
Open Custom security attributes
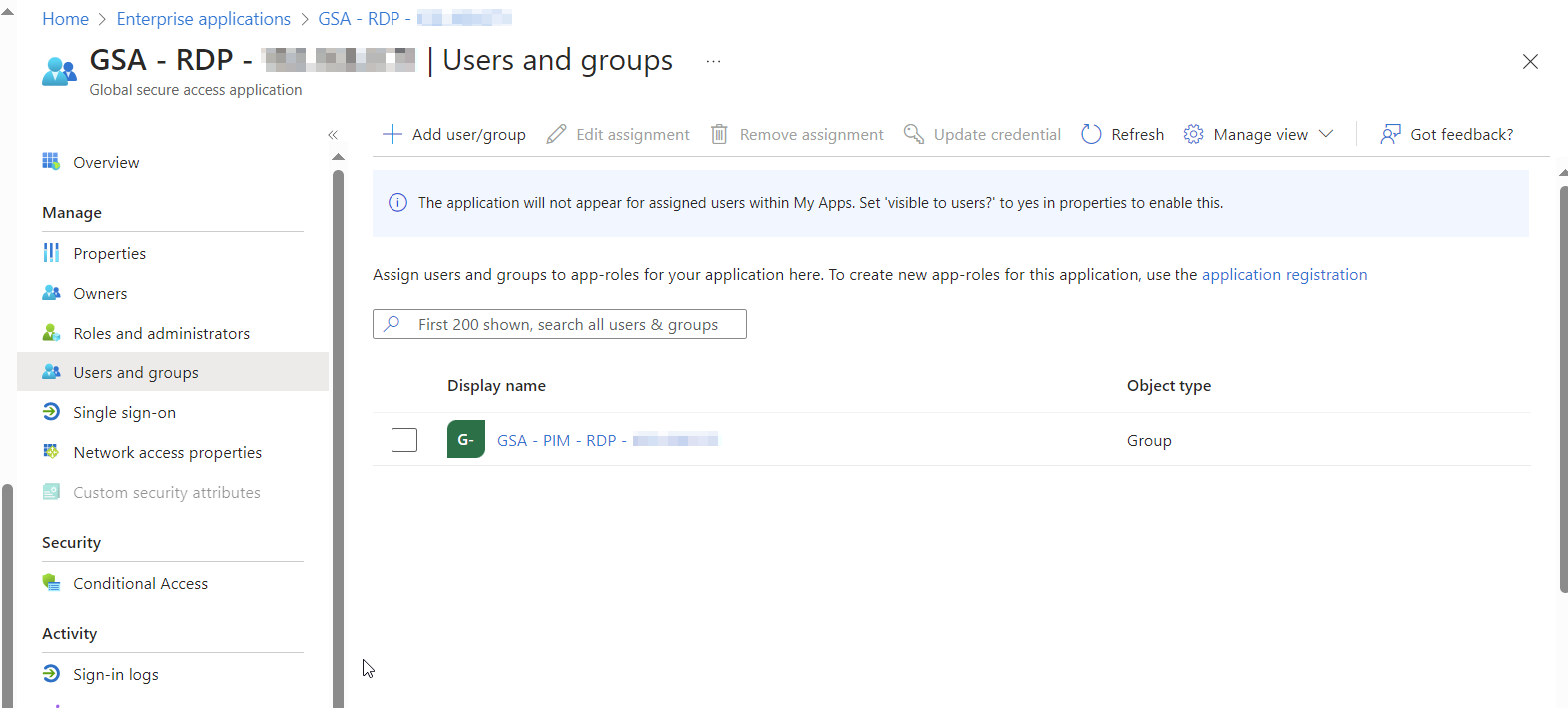click(x=173, y=492)
